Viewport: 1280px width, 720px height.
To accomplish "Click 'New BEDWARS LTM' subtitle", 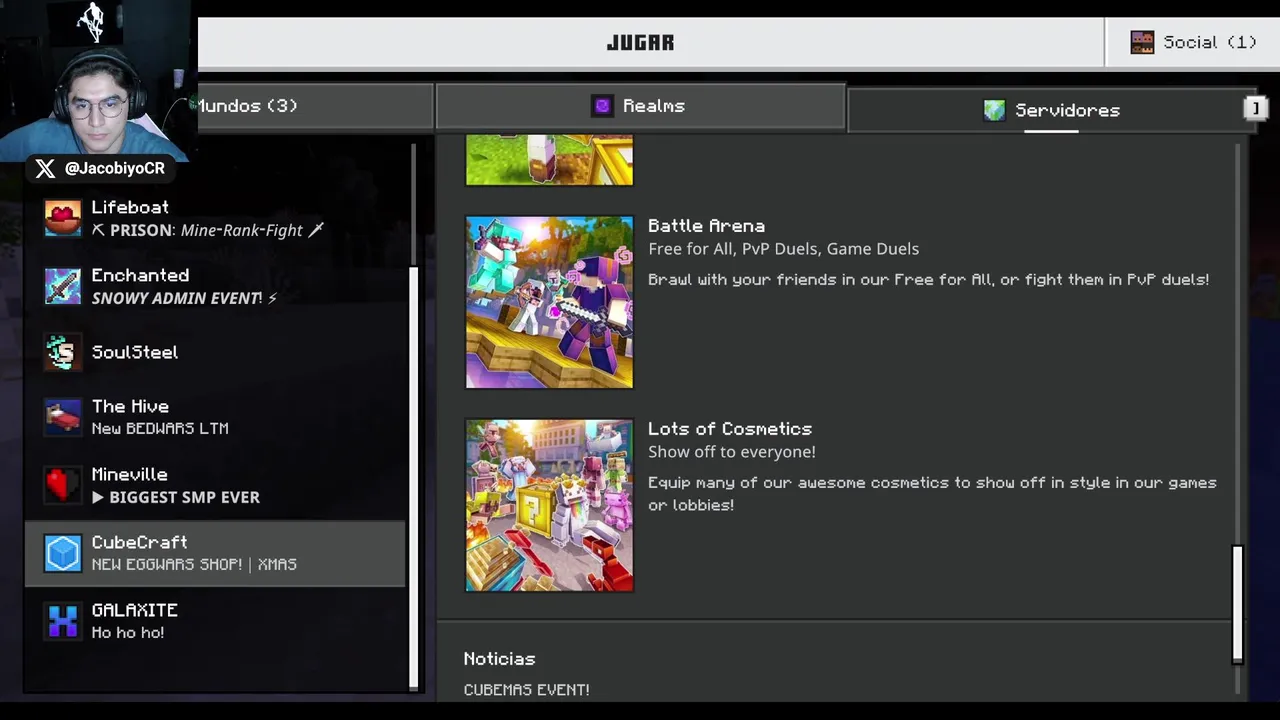I will [x=160, y=428].
